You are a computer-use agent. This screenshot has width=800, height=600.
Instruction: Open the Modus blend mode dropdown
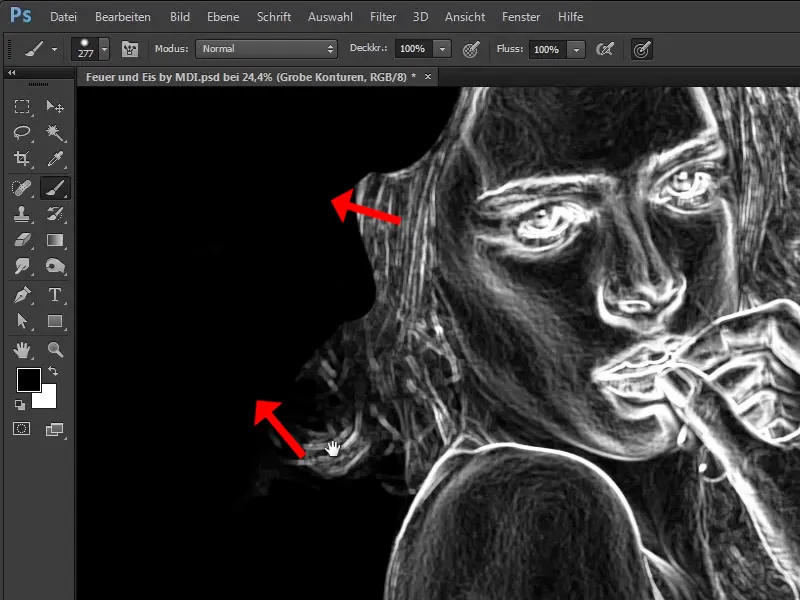click(266, 49)
